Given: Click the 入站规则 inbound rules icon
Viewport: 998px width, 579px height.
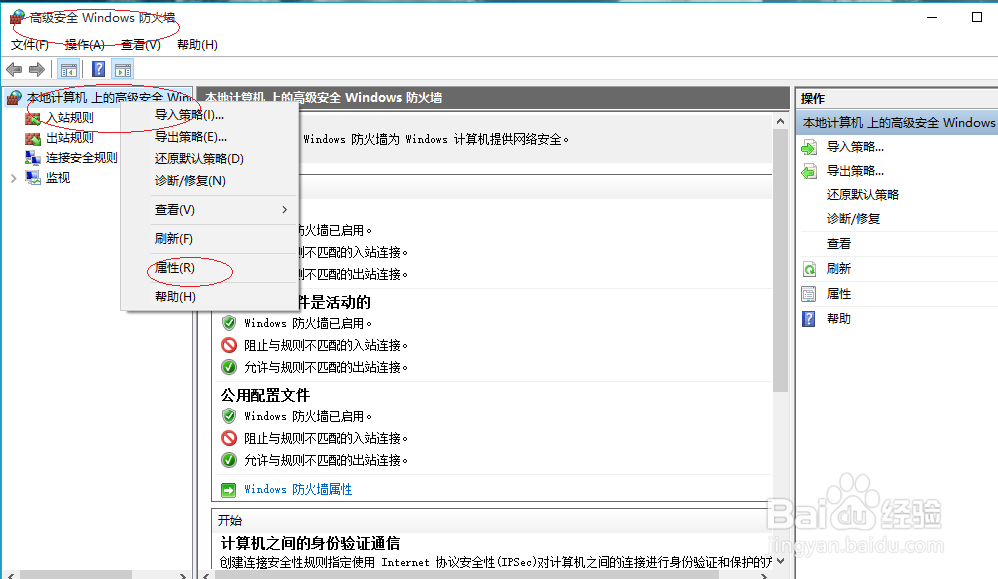Looking at the screenshot, I should pyautogui.click(x=33, y=118).
